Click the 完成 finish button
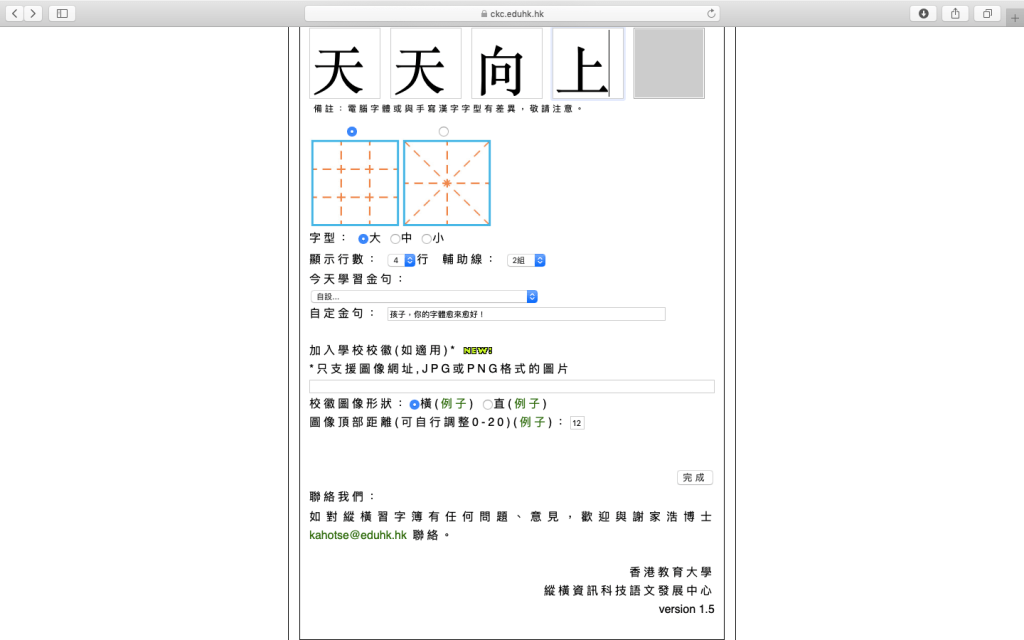The image size is (1024, 640). [x=694, y=478]
